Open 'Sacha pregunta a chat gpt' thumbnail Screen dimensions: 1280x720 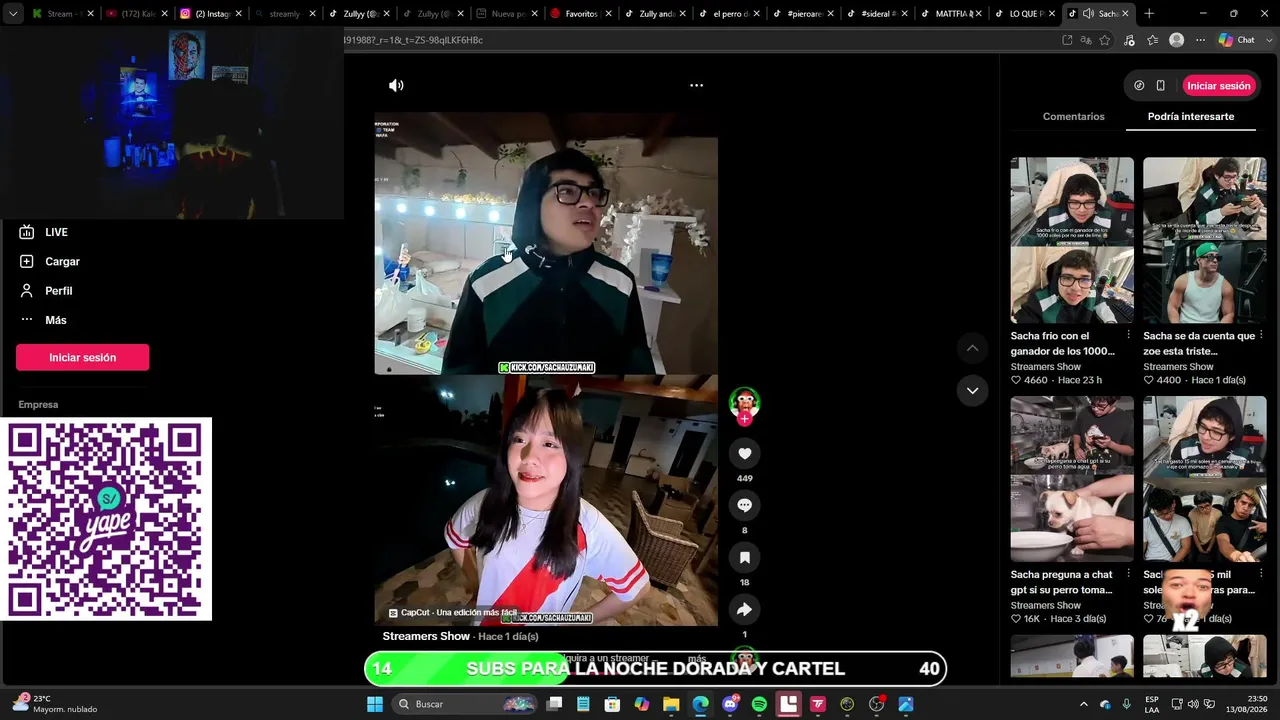1072,479
